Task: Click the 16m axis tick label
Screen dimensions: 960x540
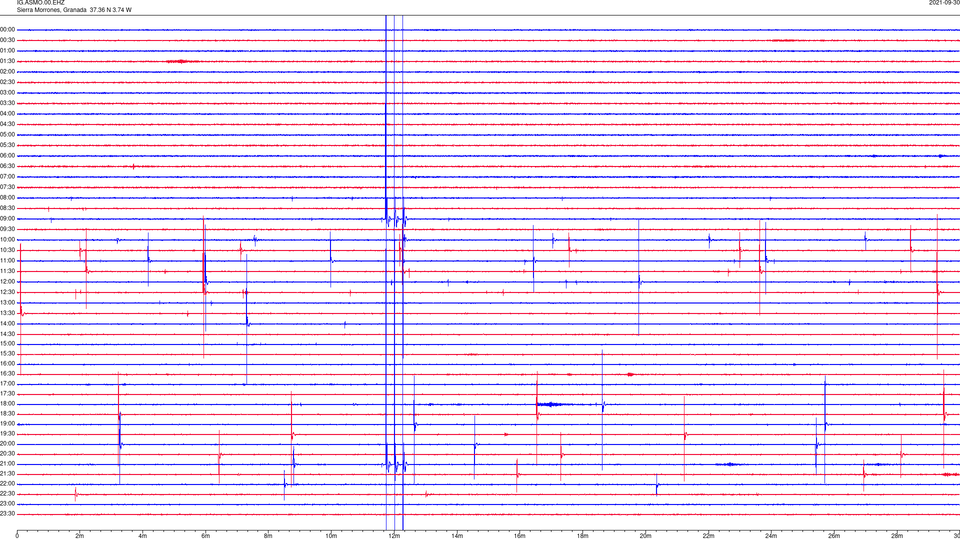Action: [x=520, y=536]
